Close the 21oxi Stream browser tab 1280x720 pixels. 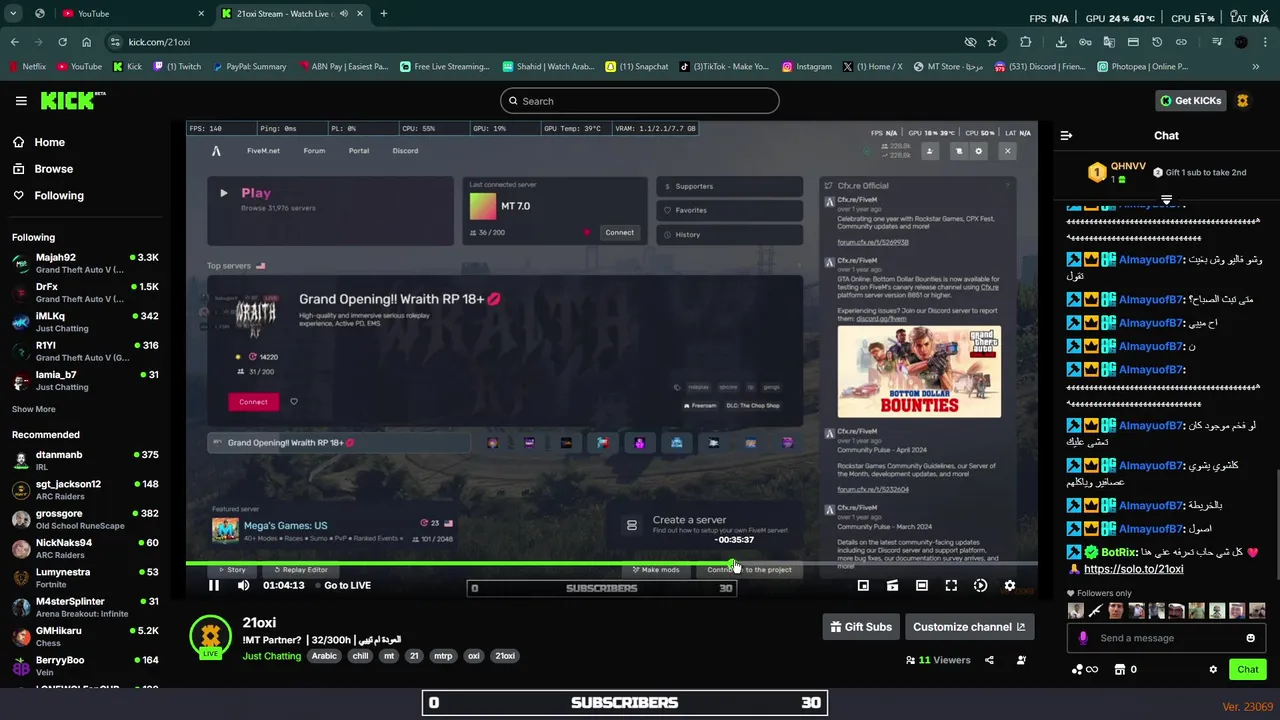click(362, 14)
